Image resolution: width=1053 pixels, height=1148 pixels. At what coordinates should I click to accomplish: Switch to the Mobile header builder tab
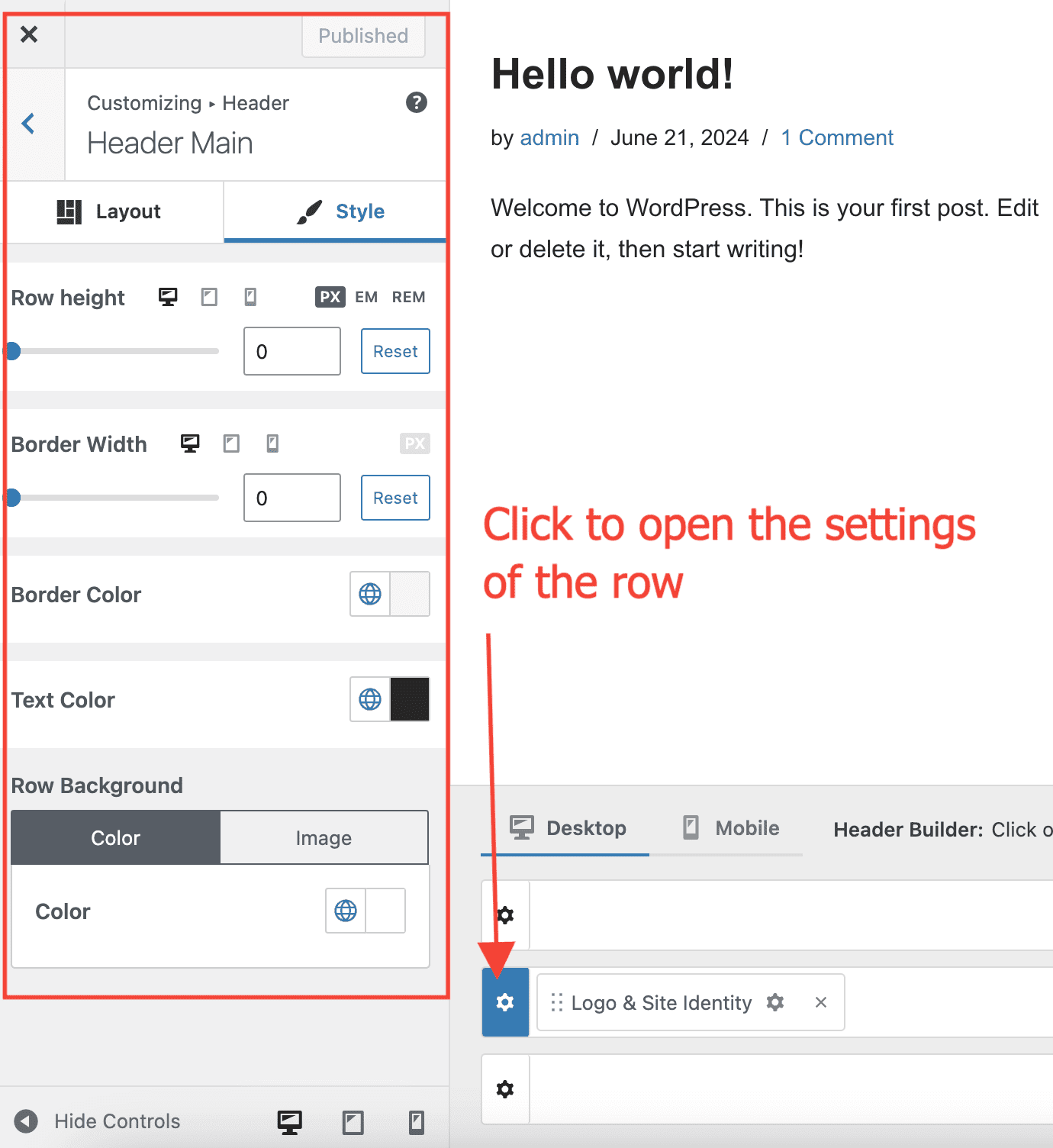pyautogui.click(x=731, y=828)
